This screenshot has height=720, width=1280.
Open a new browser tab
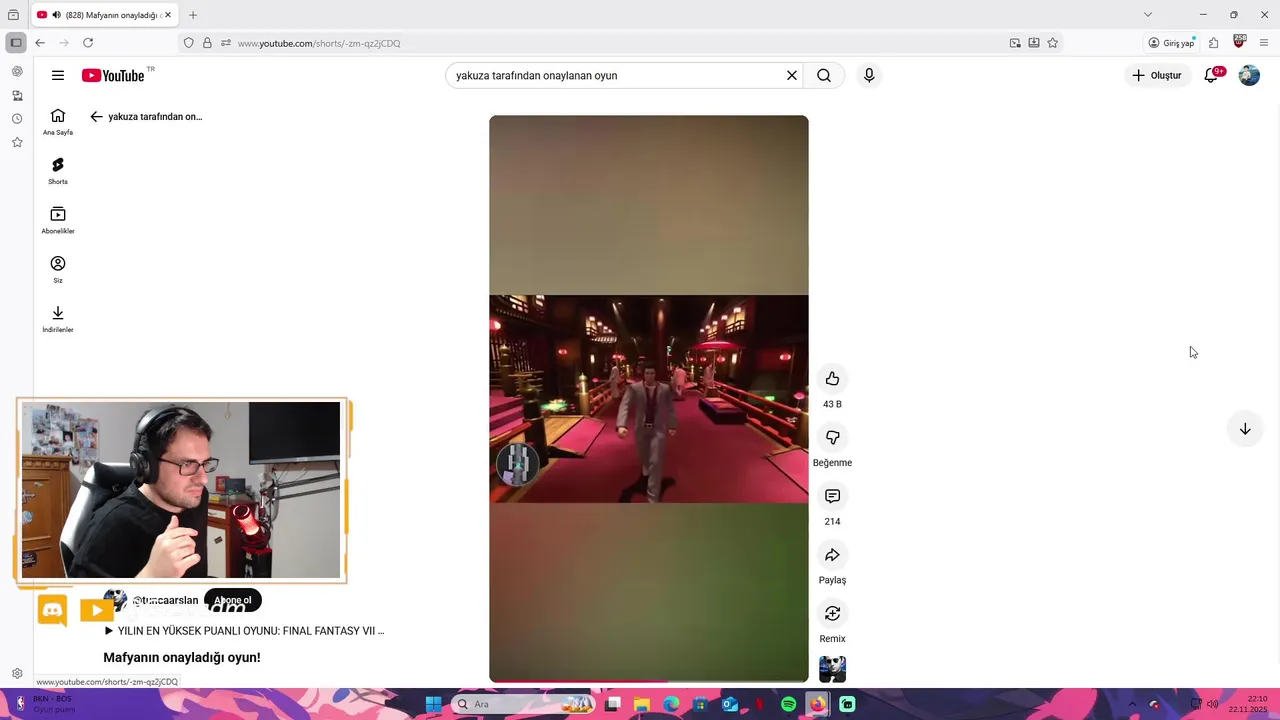[x=193, y=15]
